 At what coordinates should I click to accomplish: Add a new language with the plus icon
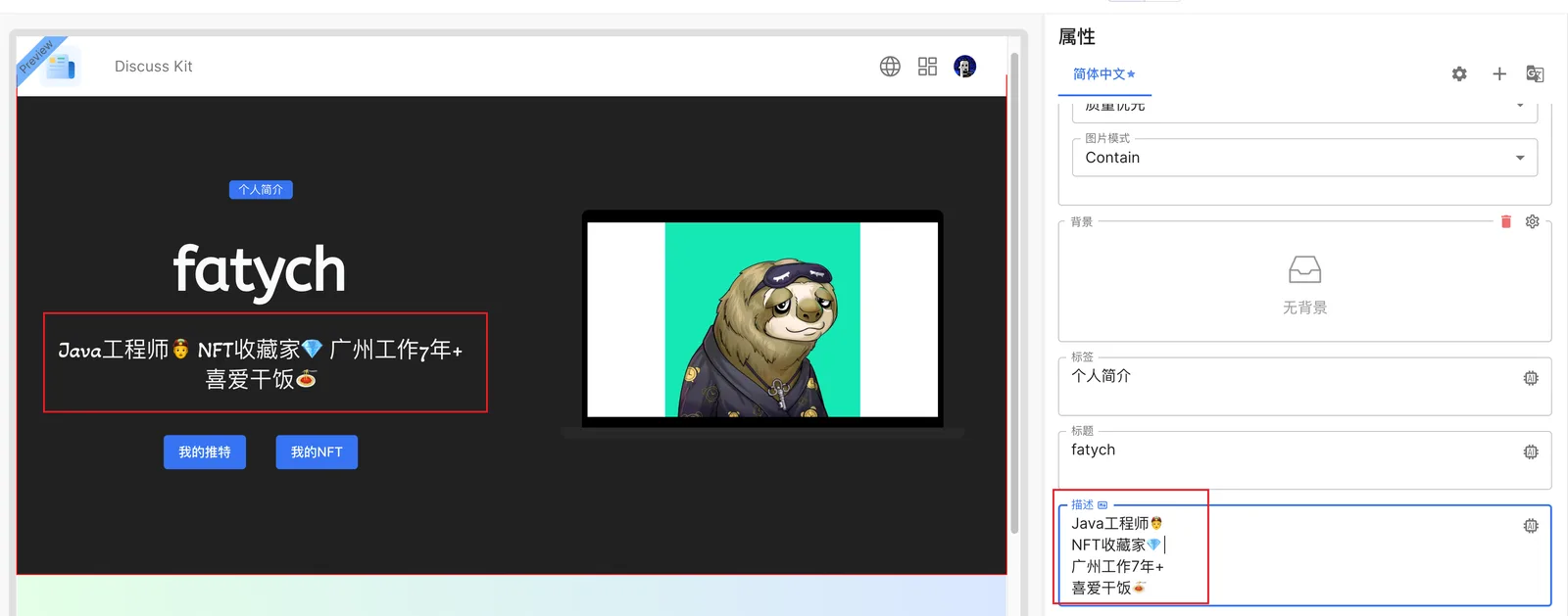point(1498,74)
